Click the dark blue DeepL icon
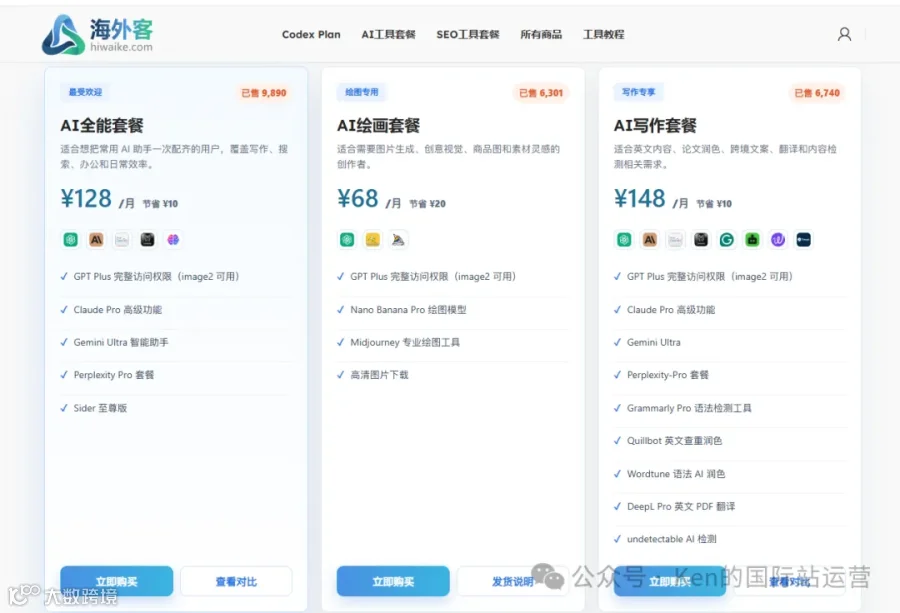 804,239
